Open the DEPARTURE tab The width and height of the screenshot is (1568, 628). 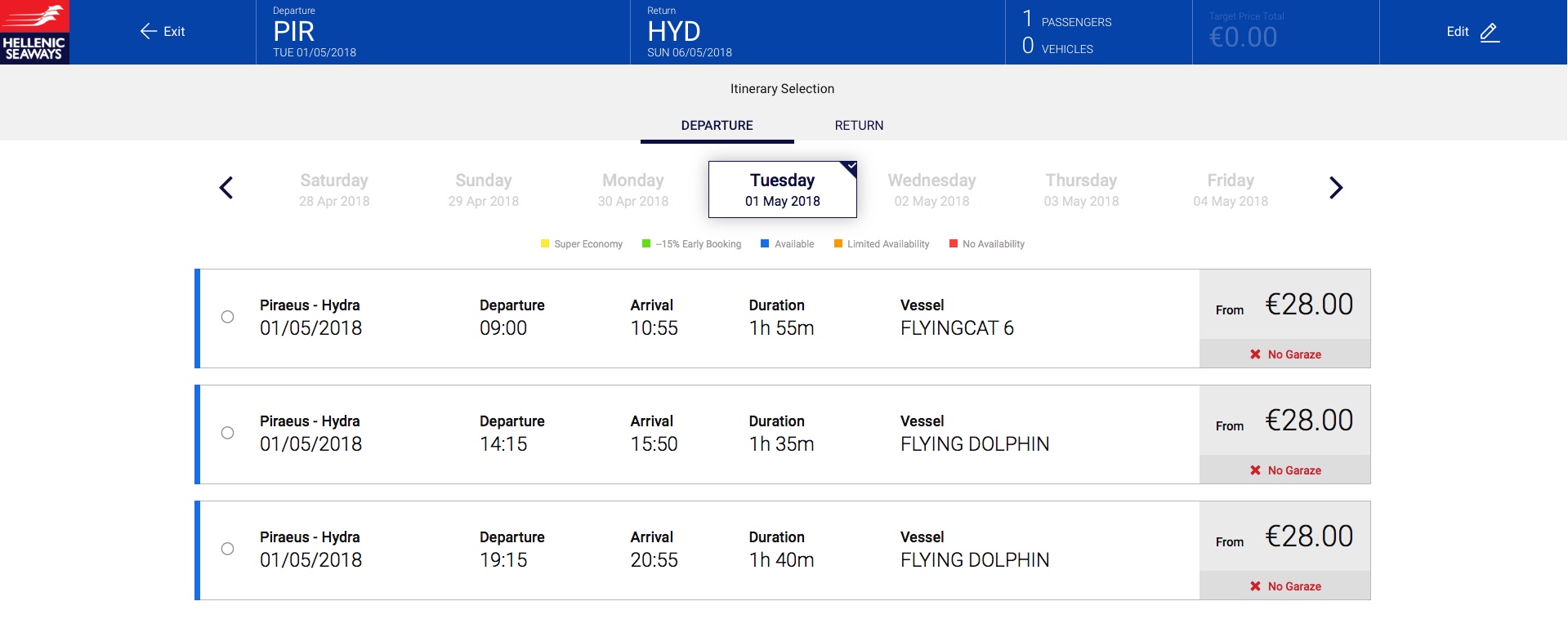pos(717,126)
